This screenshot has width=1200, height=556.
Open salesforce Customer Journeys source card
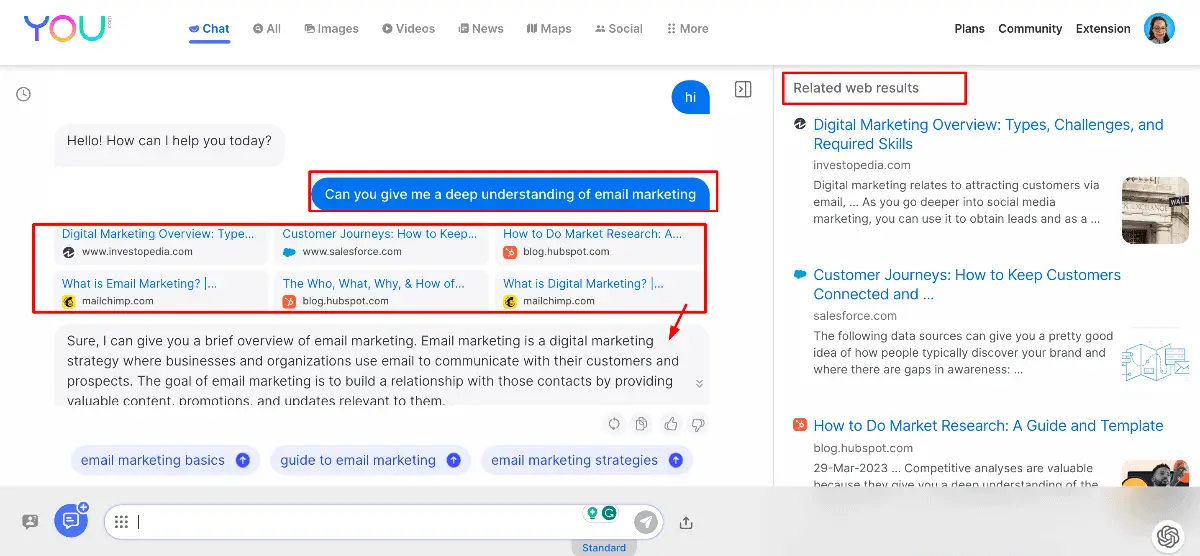coord(382,243)
